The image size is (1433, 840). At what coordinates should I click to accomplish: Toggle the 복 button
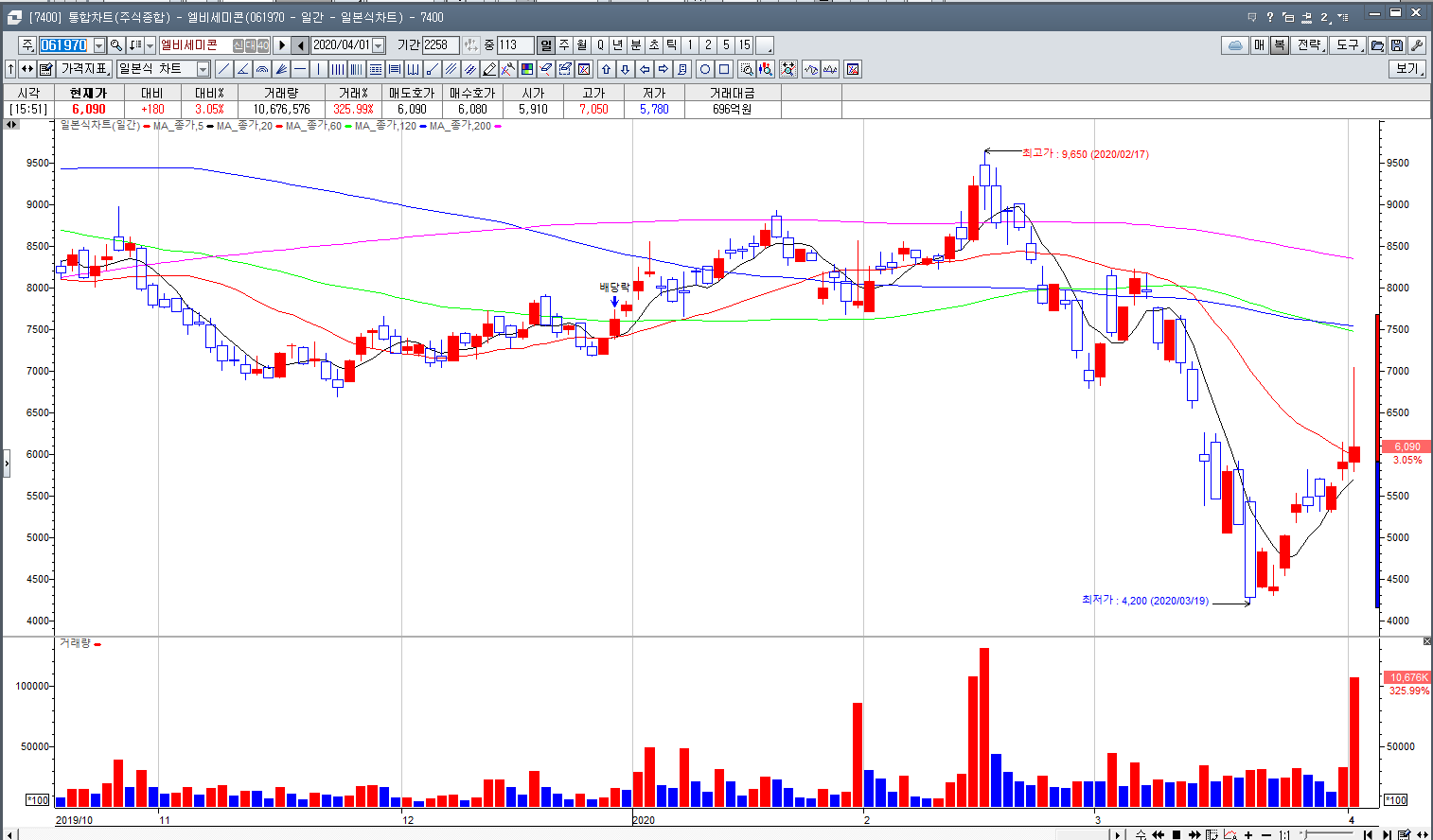pos(1280,45)
